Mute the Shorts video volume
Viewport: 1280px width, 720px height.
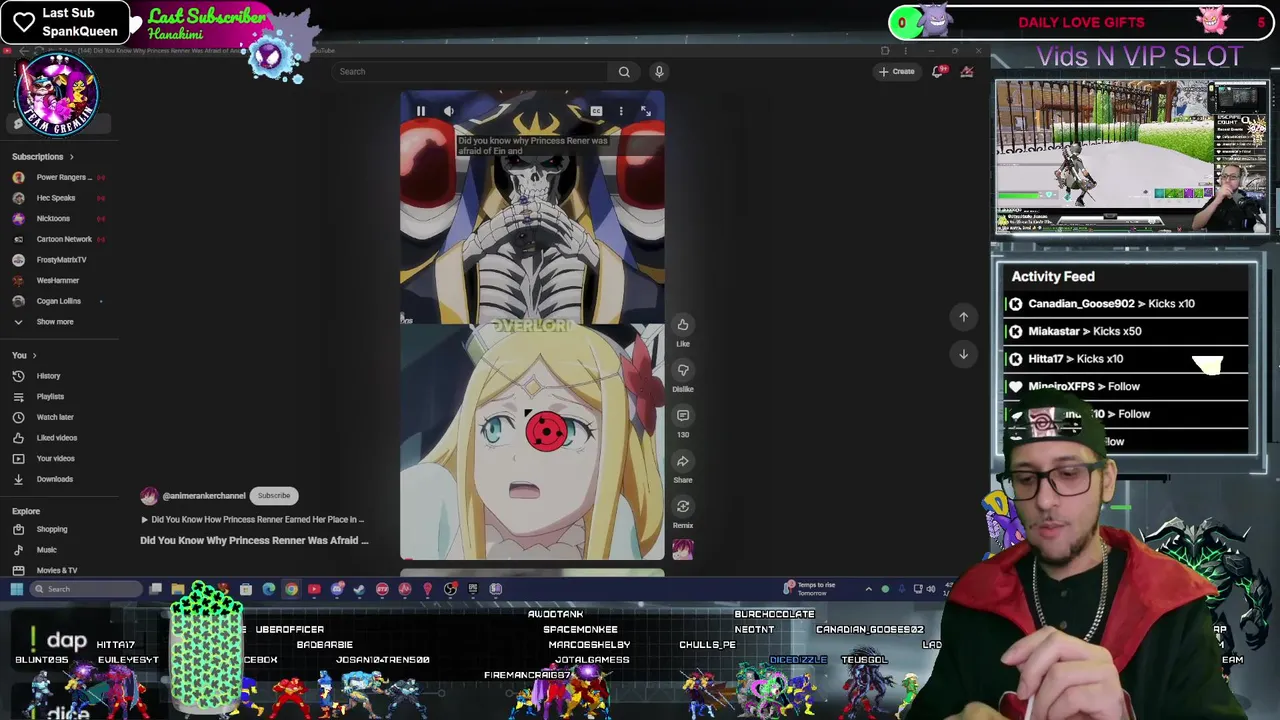point(448,111)
